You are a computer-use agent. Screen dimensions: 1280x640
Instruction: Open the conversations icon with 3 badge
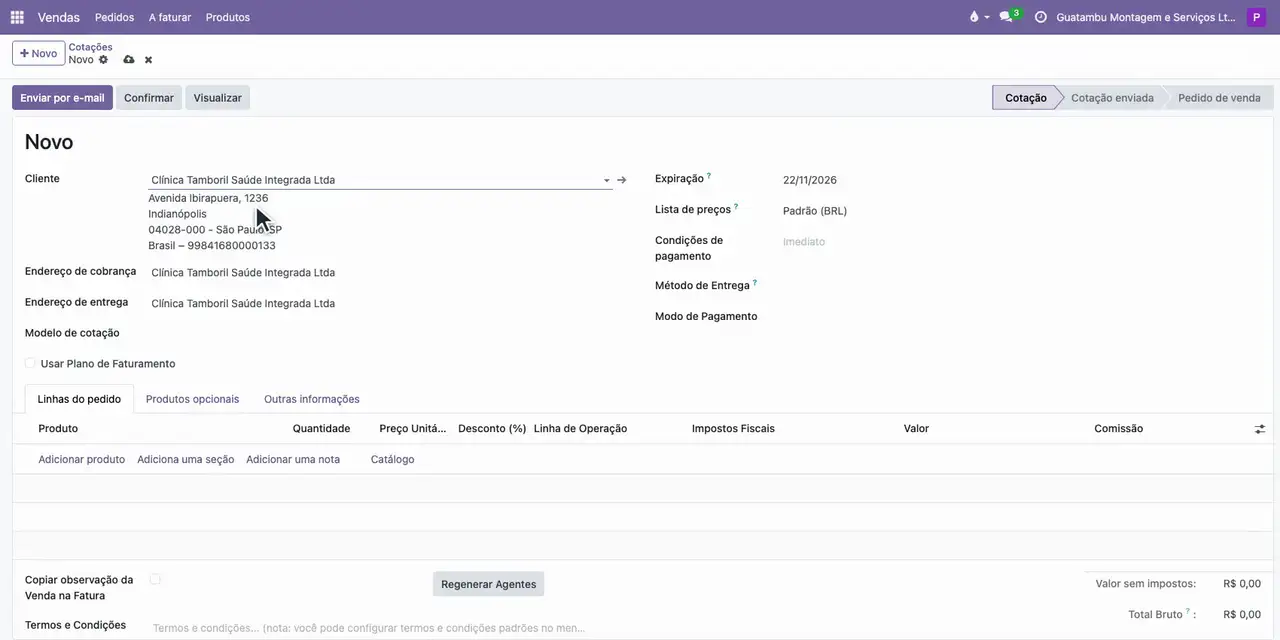tap(1008, 17)
